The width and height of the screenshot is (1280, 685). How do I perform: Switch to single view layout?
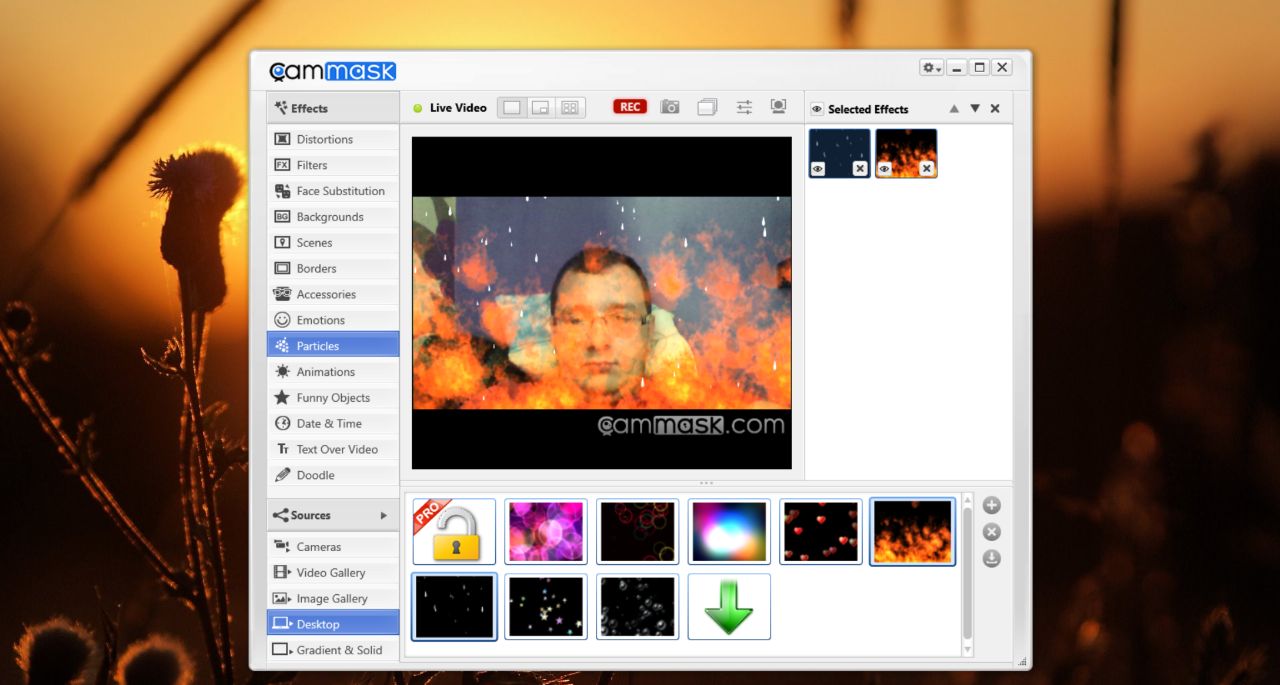[x=512, y=108]
